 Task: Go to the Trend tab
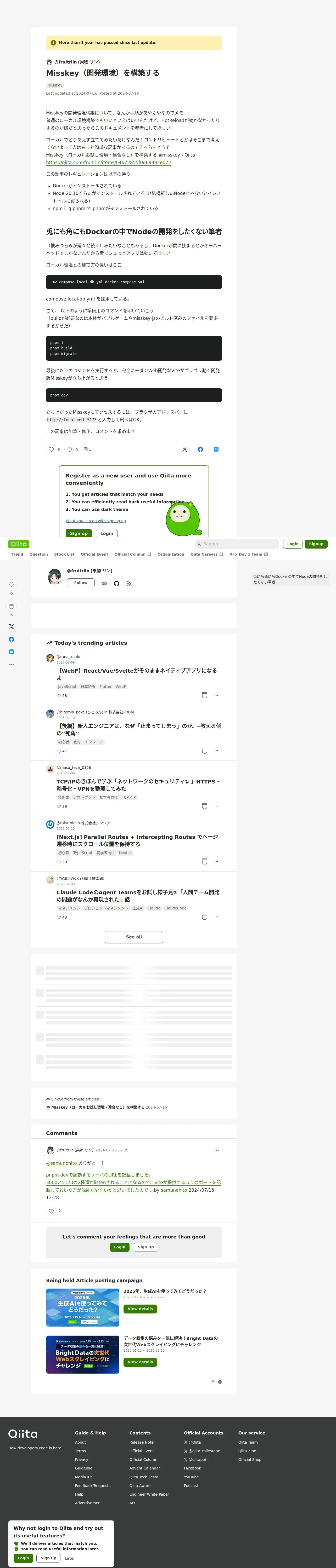pos(17,555)
